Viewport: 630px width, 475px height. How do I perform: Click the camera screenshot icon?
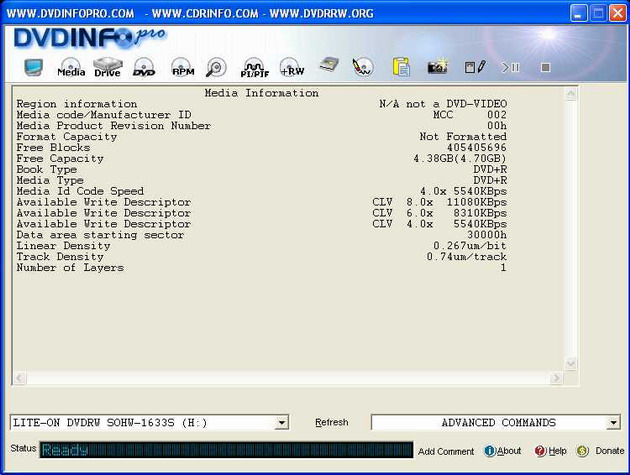point(438,67)
